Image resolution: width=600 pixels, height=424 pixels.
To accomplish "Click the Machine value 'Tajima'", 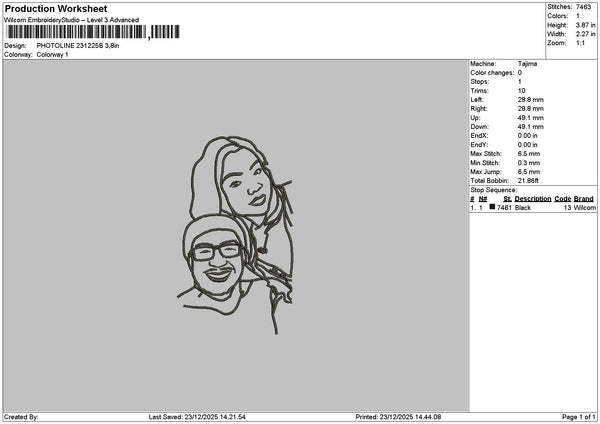I will [527, 64].
